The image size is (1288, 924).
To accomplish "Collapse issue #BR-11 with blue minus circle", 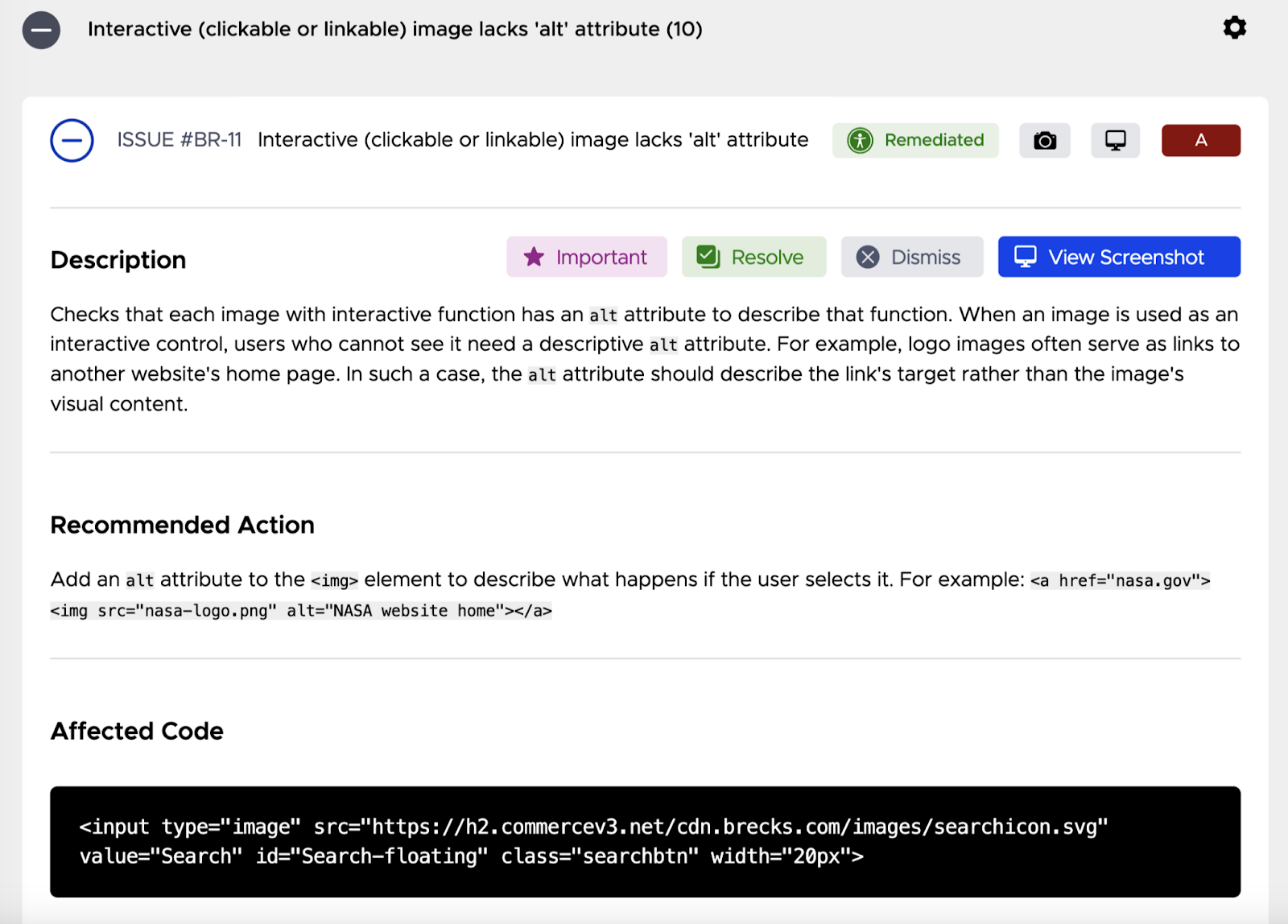I will tap(72, 140).
